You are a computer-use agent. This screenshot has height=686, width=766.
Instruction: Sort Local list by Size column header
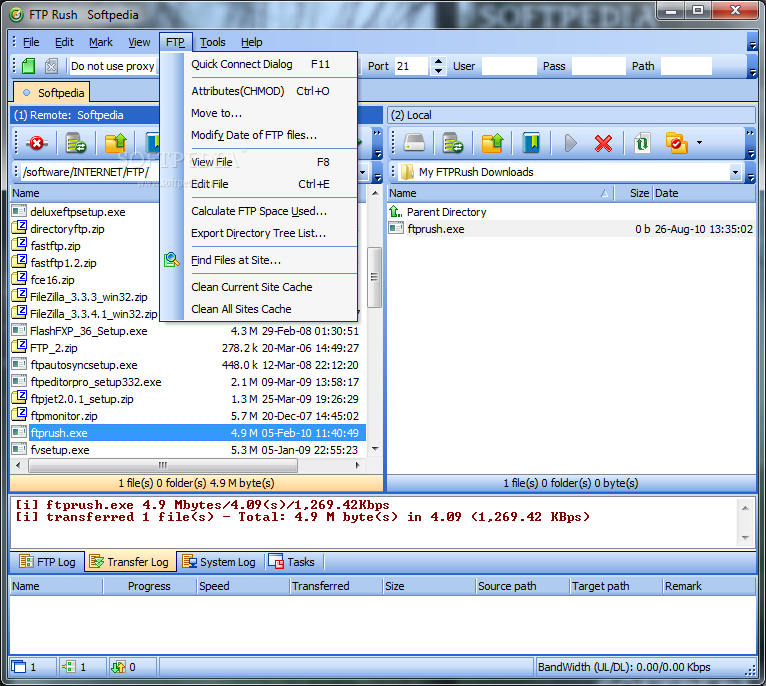click(x=633, y=193)
